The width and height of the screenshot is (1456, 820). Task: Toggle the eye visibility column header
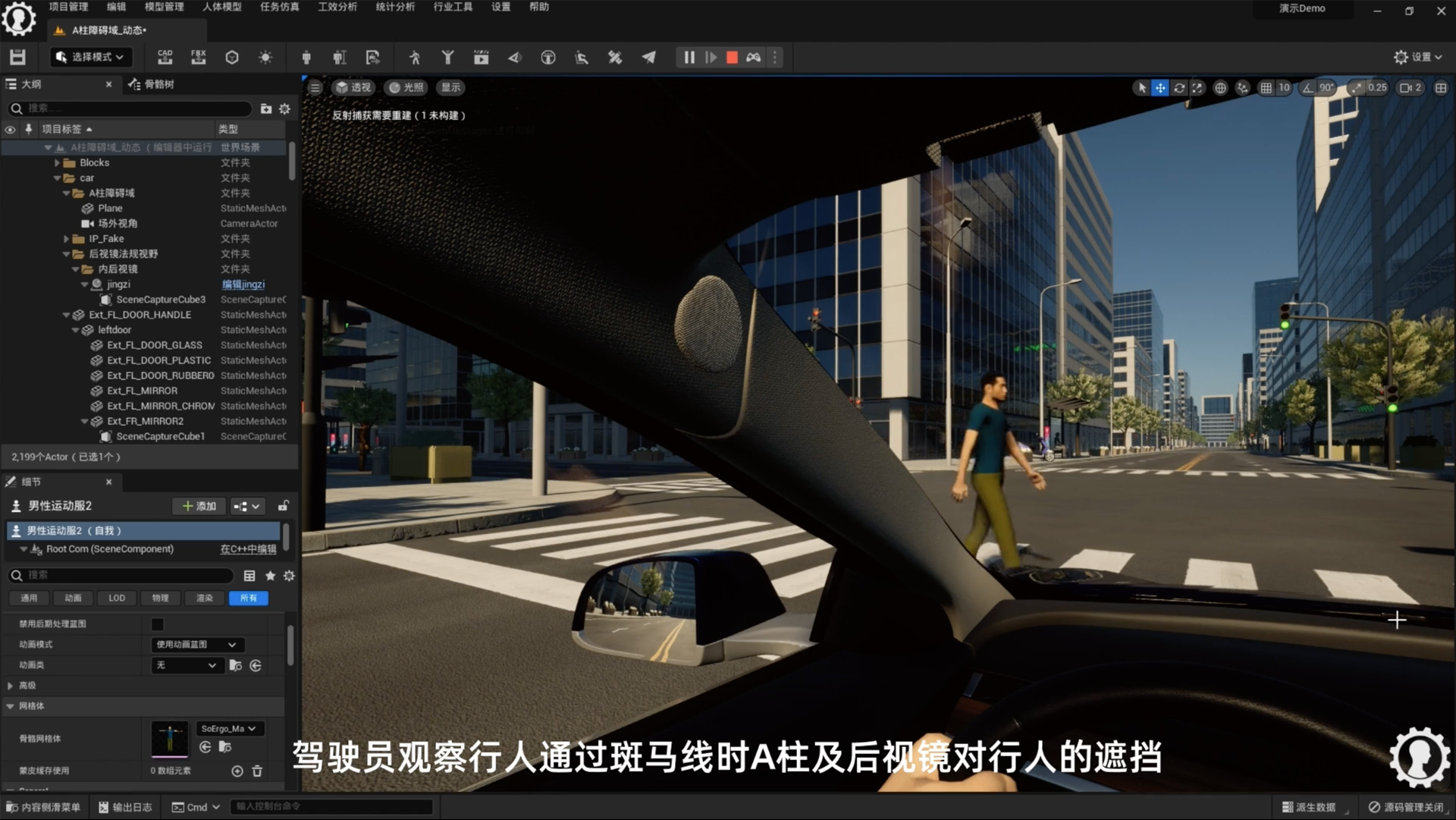pos(10,129)
